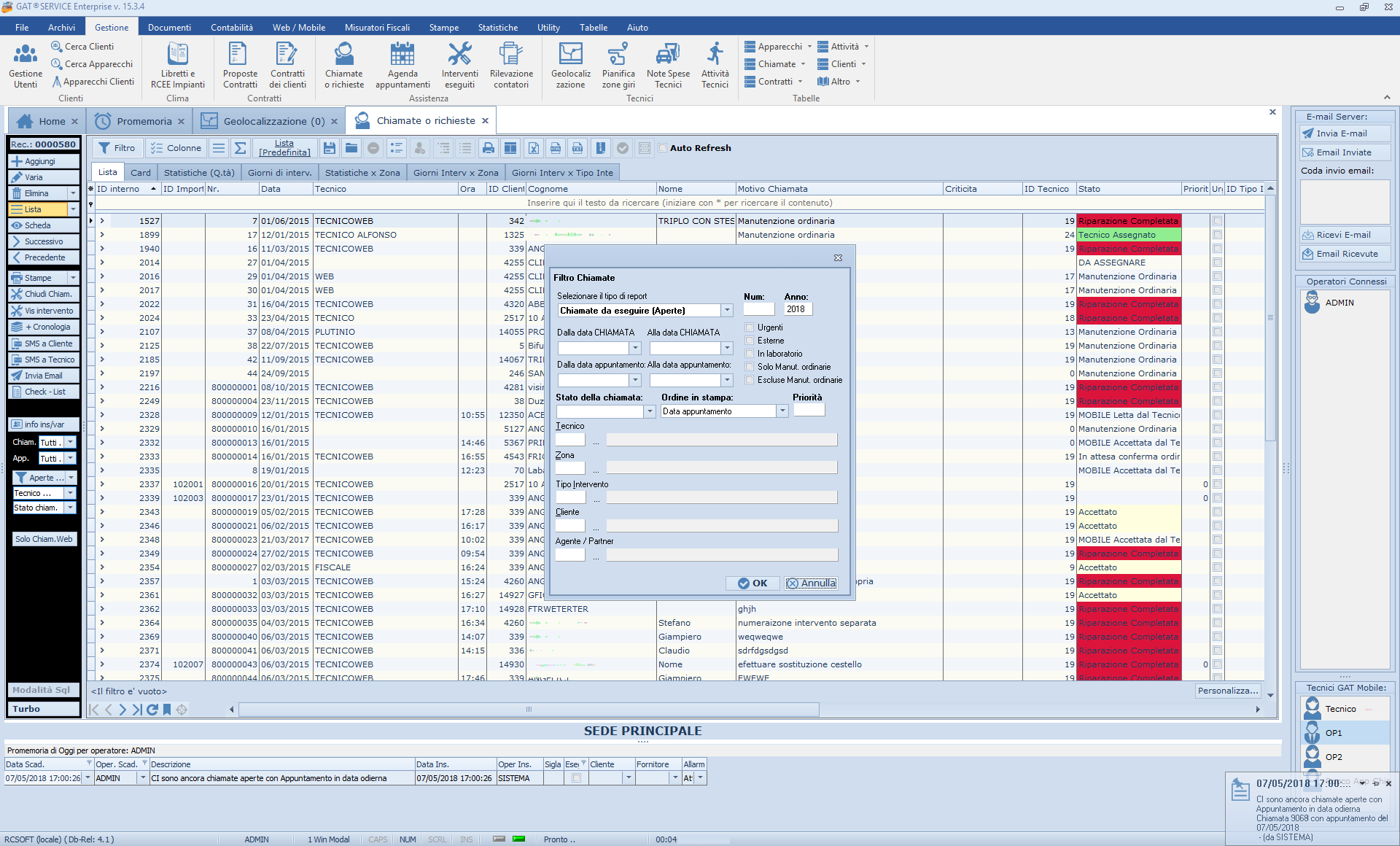Open the Contabilità menu

[x=232, y=28]
